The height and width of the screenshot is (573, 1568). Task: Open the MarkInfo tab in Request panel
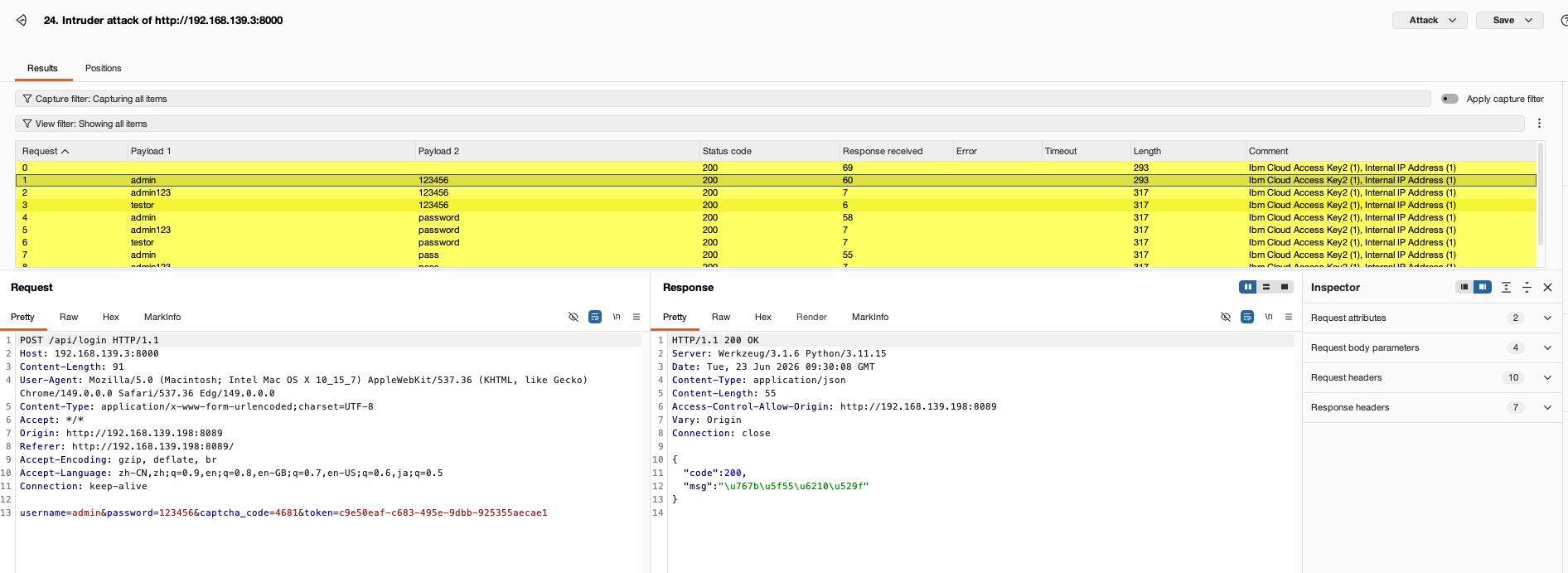162,317
